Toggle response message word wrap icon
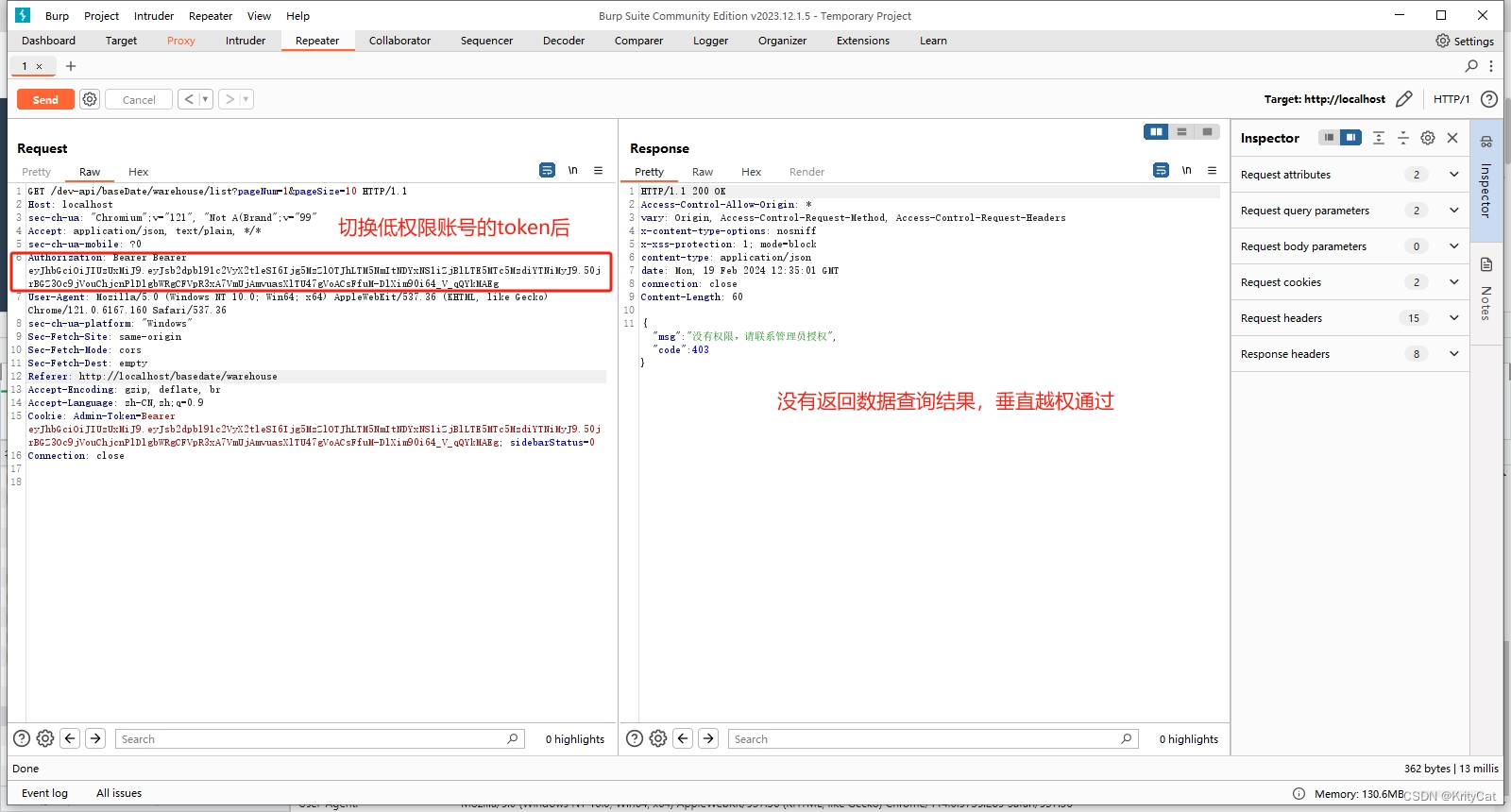 tap(1161, 170)
